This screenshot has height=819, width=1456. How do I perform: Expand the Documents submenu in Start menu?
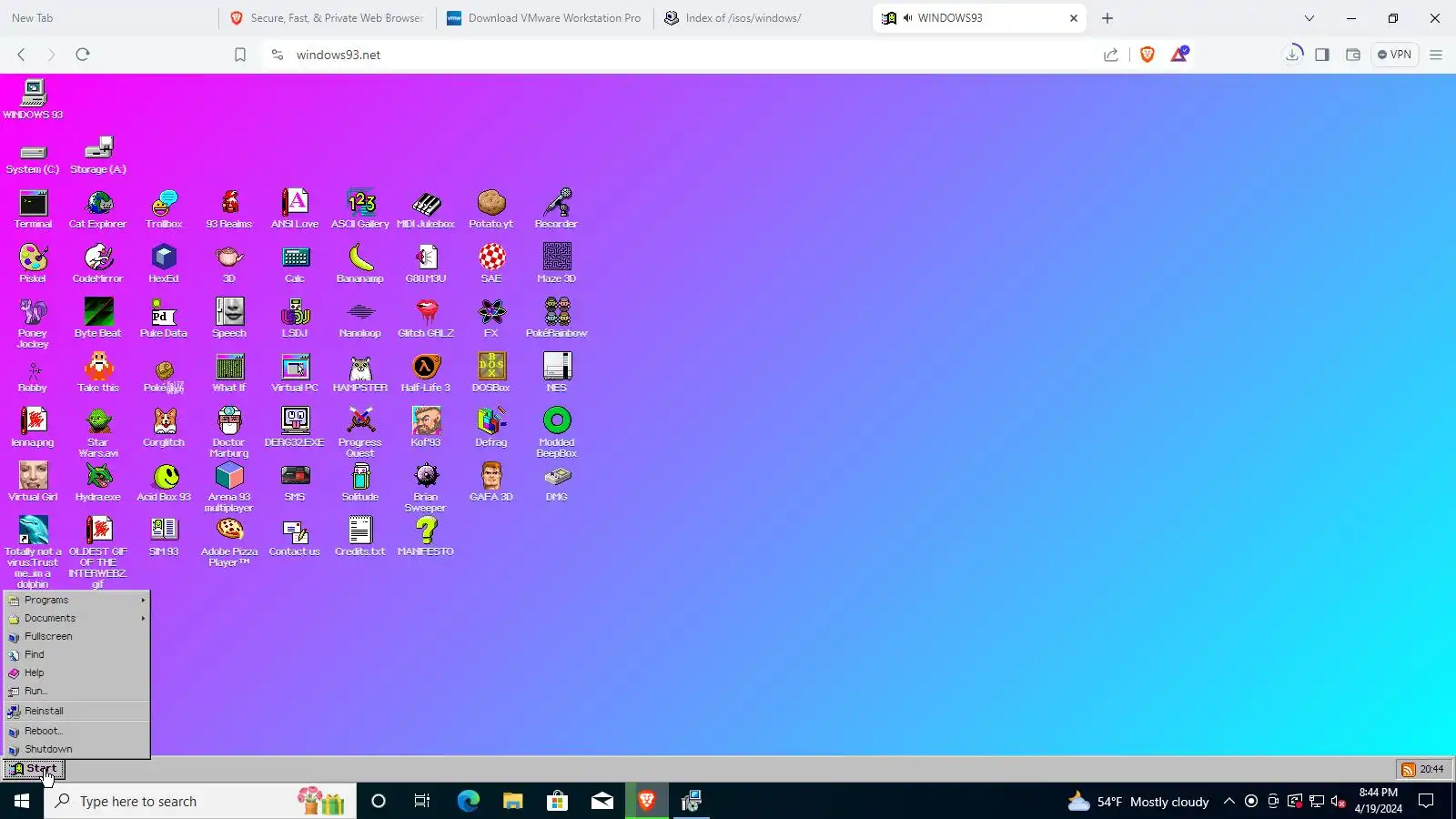(77, 619)
